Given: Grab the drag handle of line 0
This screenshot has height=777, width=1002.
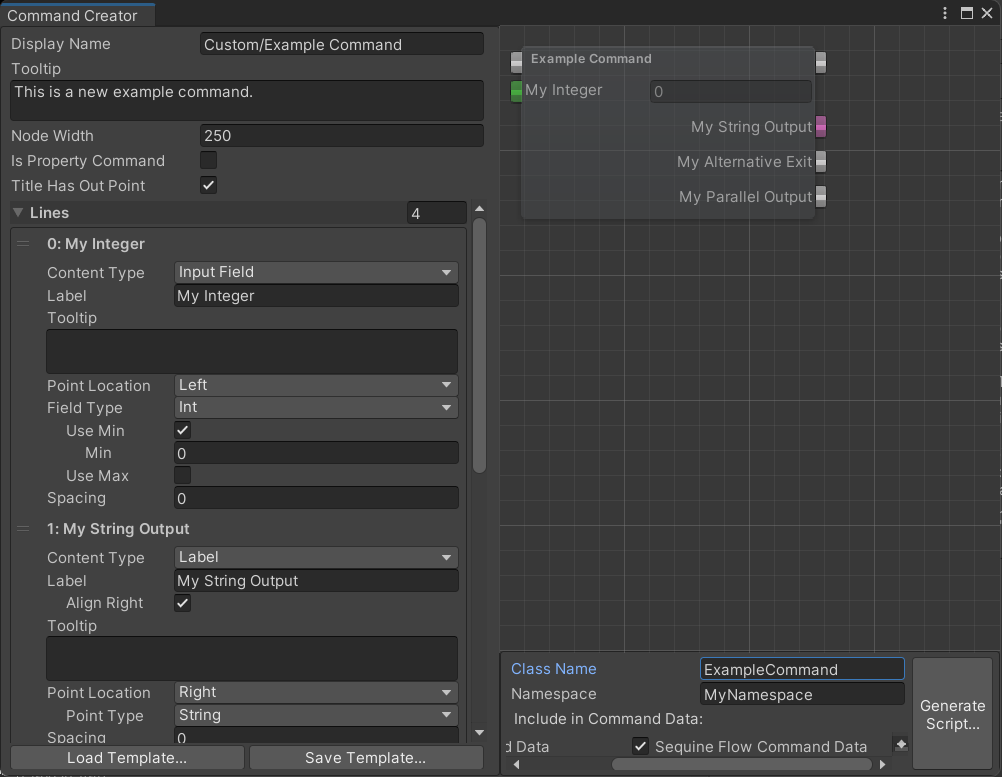Looking at the screenshot, I should [x=23, y=244].
